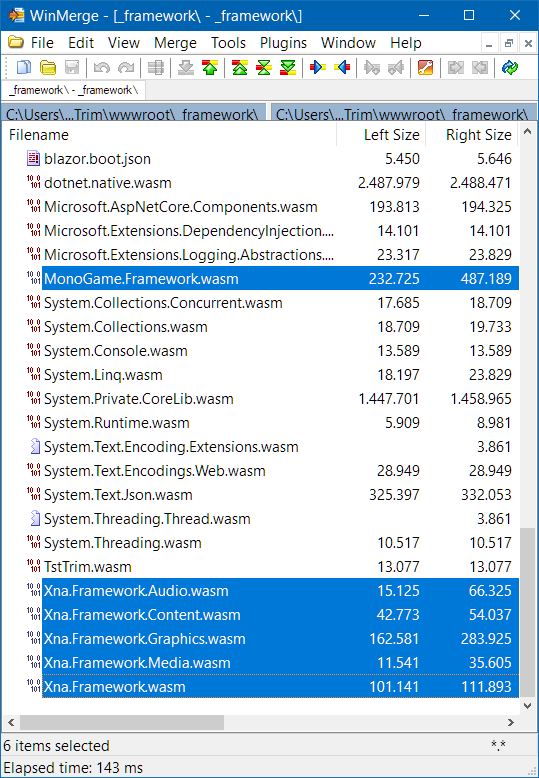
Task: Open the View menu
Action: click(124, 43)
